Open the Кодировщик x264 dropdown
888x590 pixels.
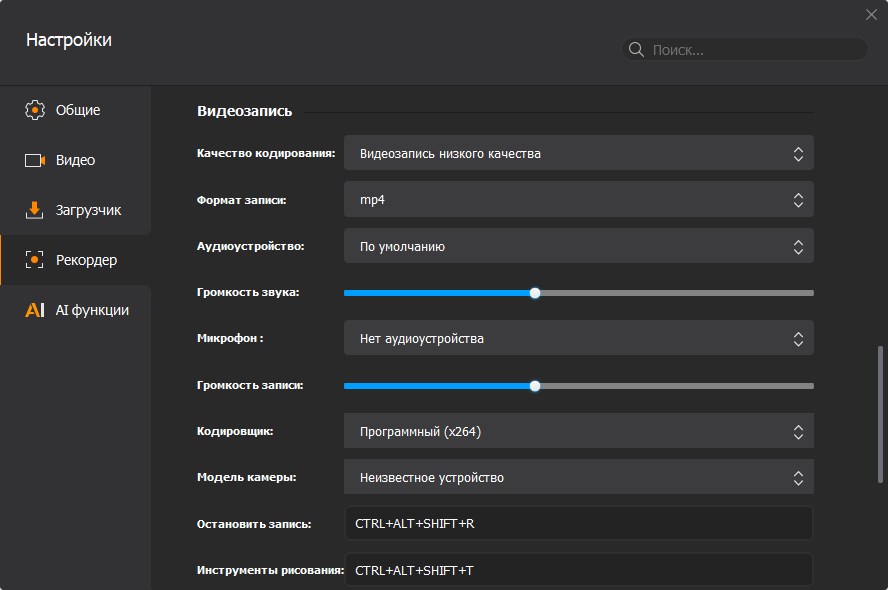tap(578, 431)
